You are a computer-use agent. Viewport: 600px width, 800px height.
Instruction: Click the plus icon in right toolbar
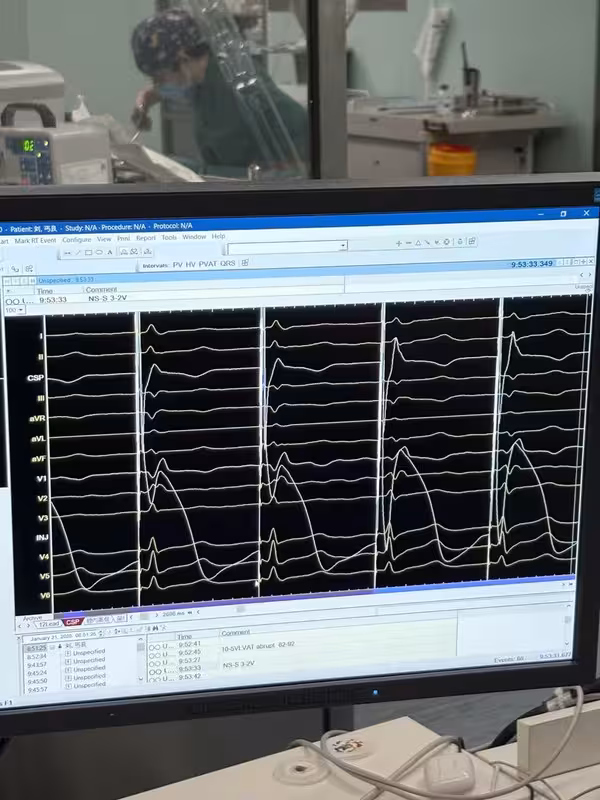coord(398,243)
